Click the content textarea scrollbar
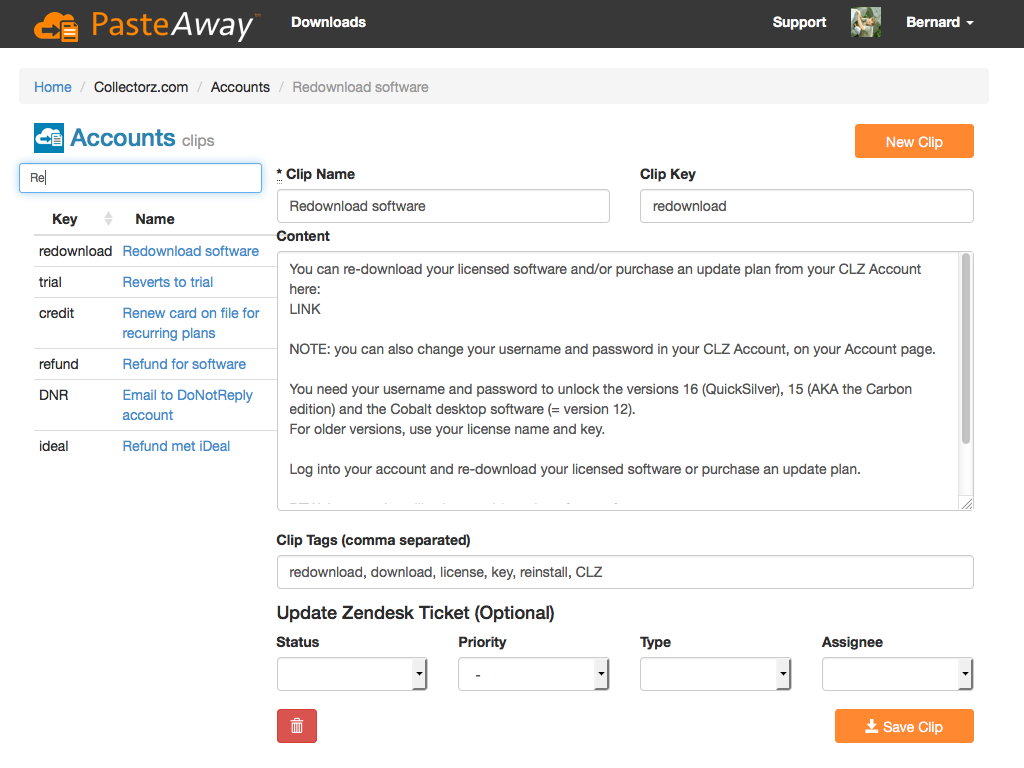This screenshot has height=768, width=1024. (966, 350)
